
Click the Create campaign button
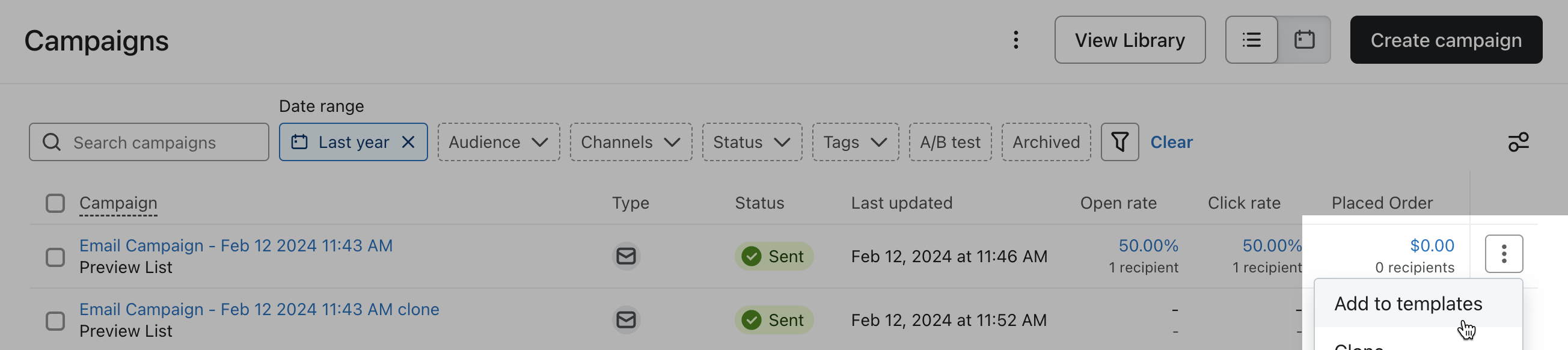point(1446,40)
